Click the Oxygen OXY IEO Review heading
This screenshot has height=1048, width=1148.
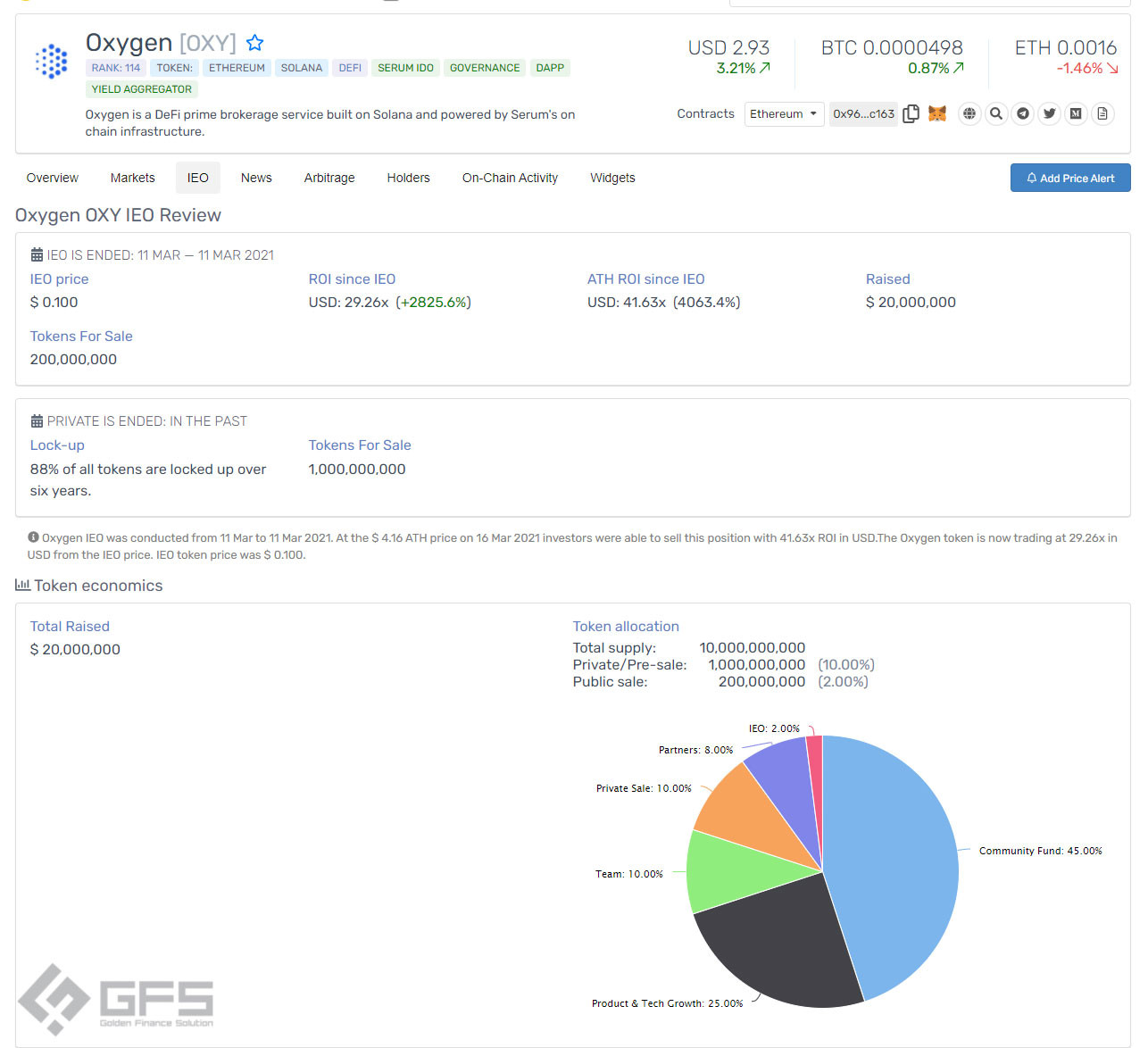118,215
